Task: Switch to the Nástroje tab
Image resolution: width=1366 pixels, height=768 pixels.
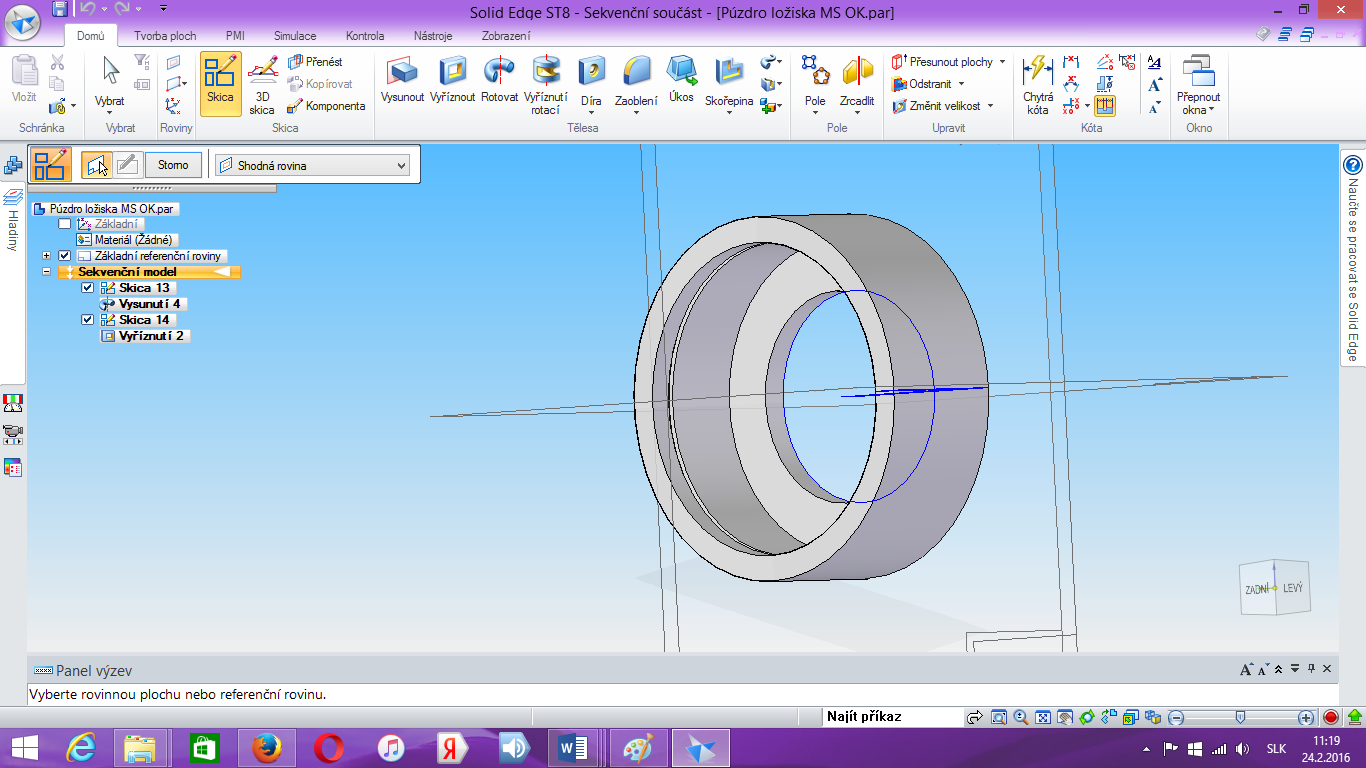Action: (433, 36)
